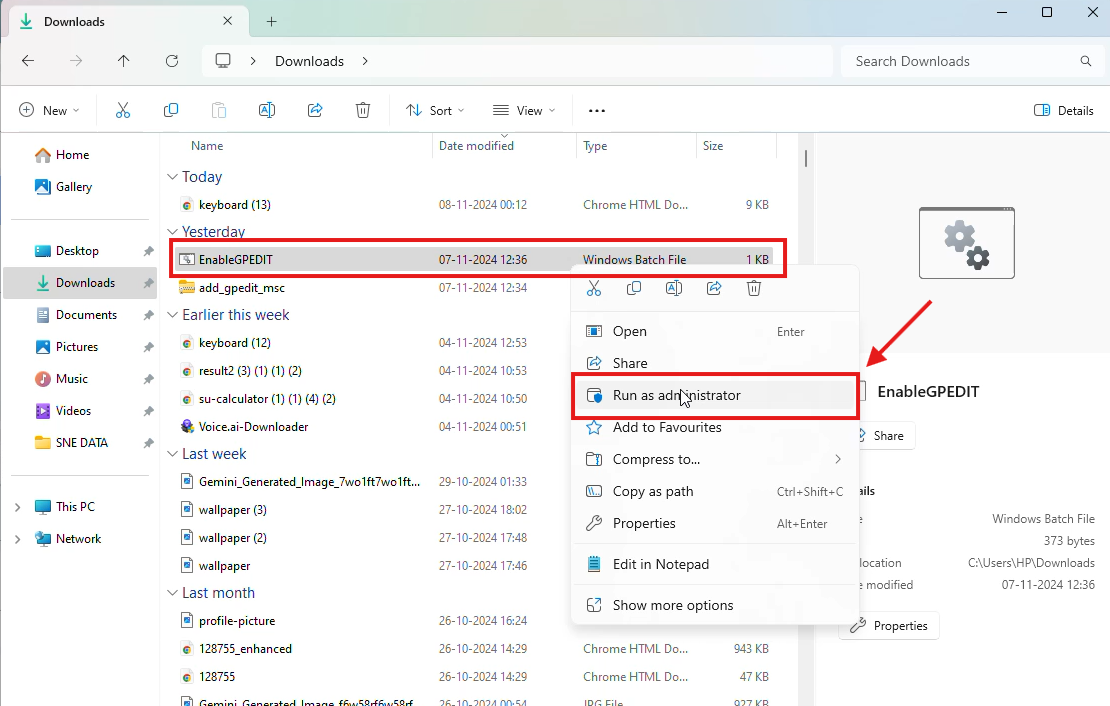This screenshot has height=706, width=1110.
Task: Collapse the Today group
Action: click(x=172, y=176)
